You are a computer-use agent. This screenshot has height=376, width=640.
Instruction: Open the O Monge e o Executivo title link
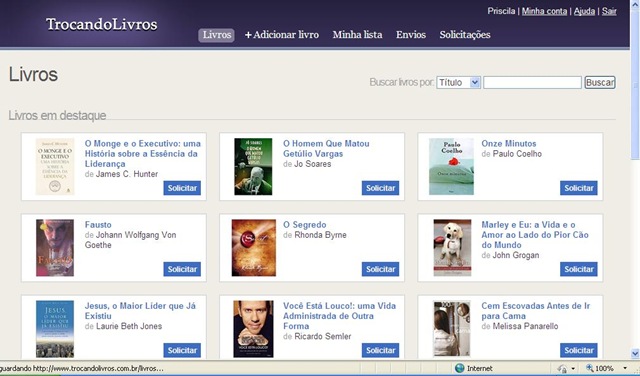(142, 154)
